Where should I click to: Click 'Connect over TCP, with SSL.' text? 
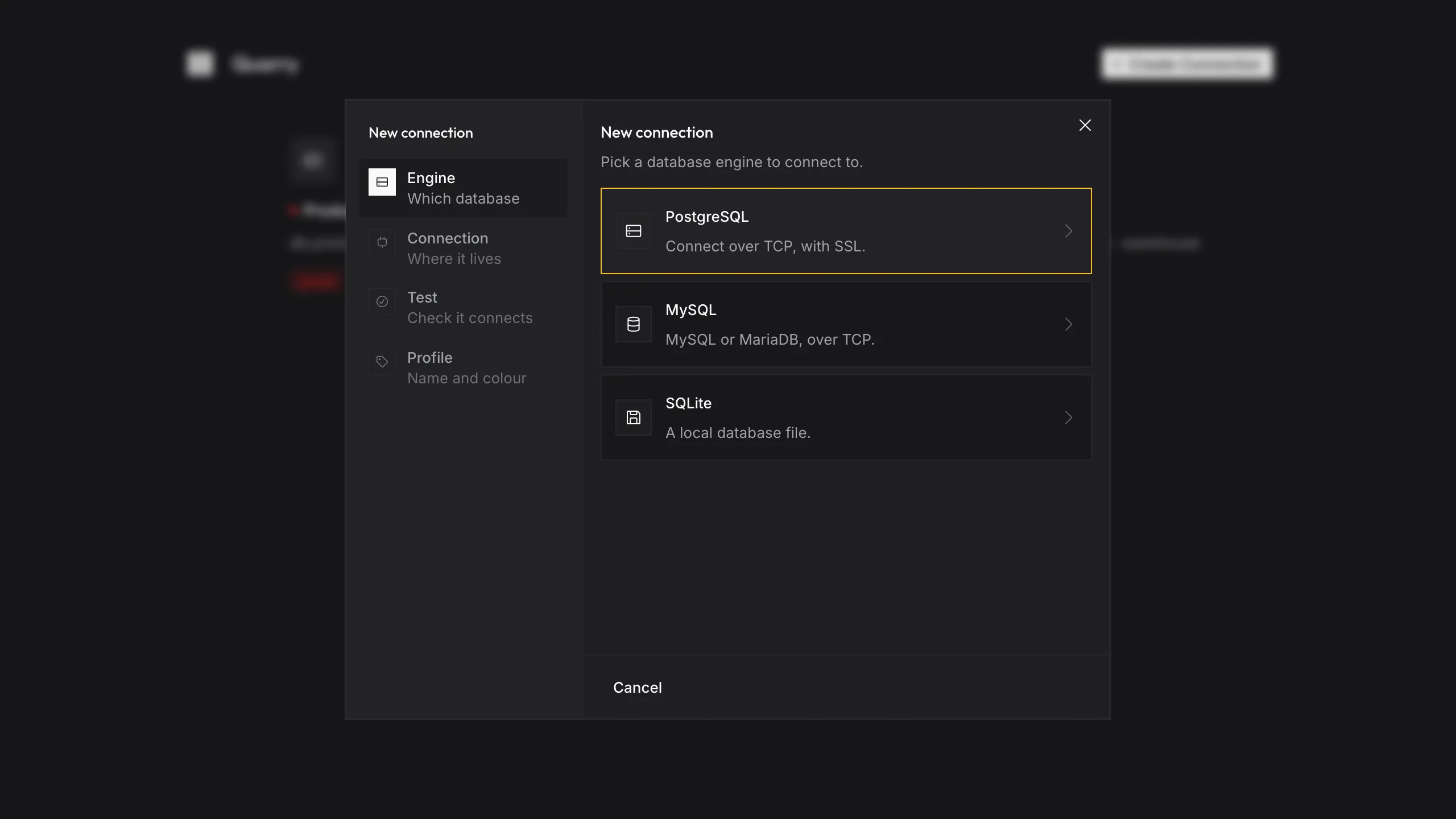pos(765,246)
